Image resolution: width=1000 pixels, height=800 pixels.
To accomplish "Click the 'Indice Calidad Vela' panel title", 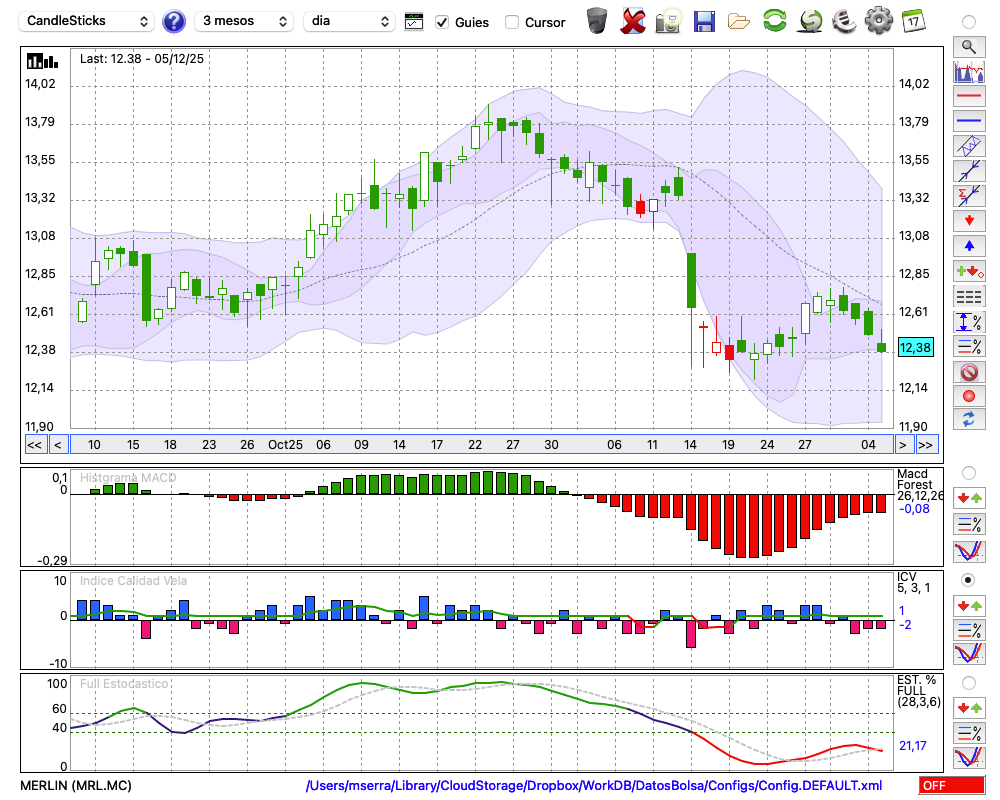I will tap(133, 581).
